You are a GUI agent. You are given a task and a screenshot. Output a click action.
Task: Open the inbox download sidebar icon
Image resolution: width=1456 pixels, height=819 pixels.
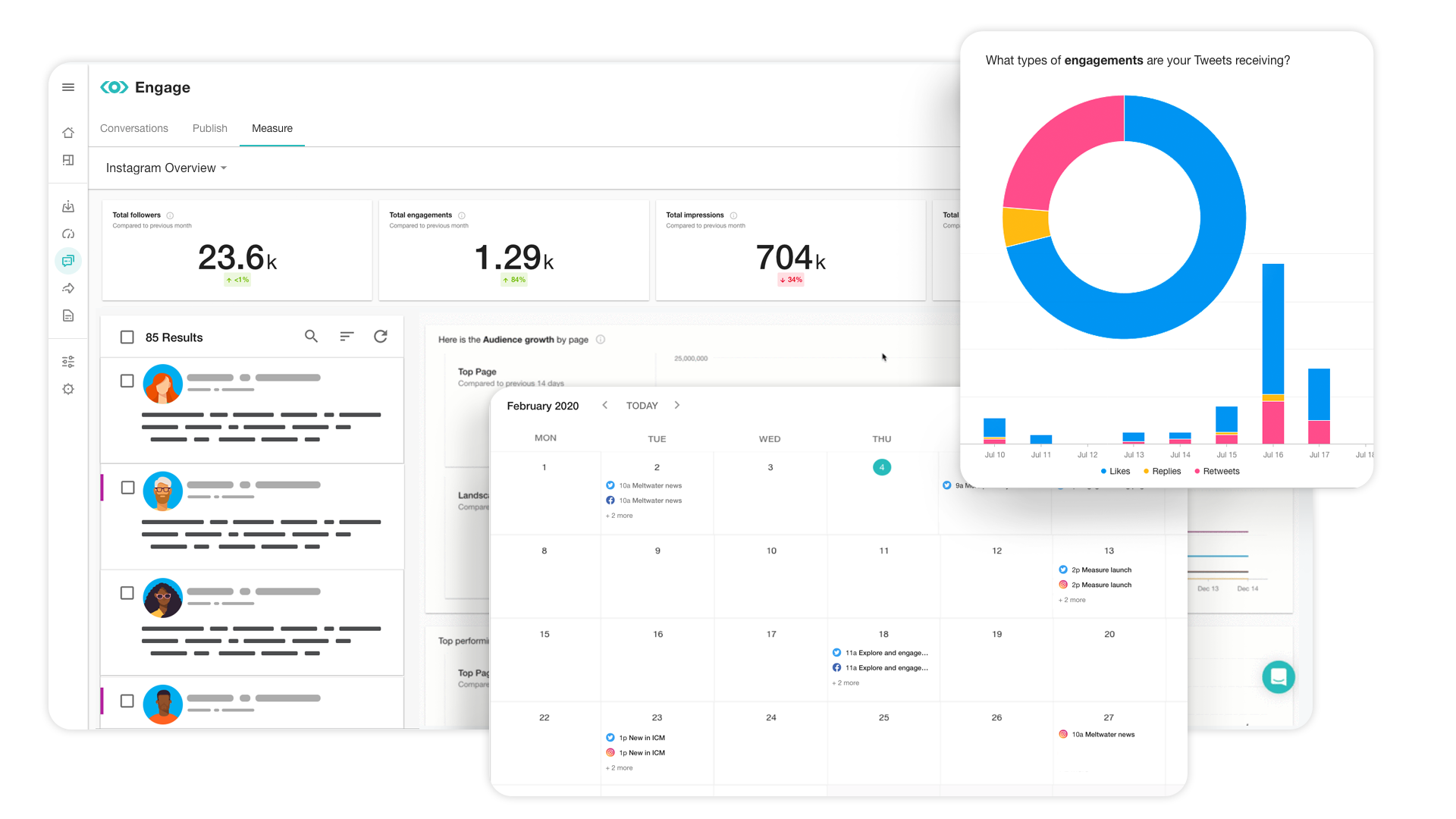click(68, 206)
